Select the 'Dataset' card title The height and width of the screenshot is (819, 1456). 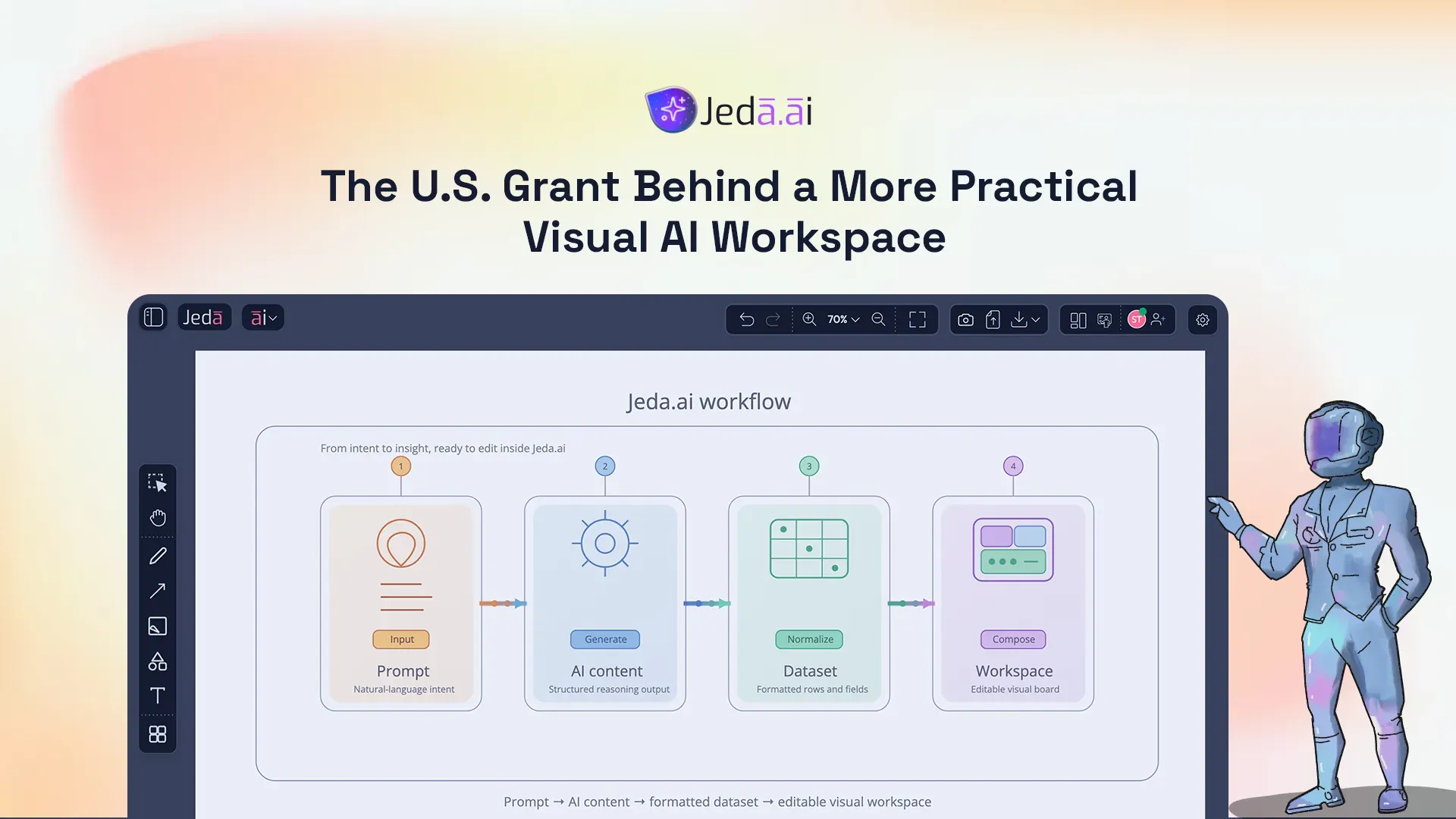click(810, 671)
